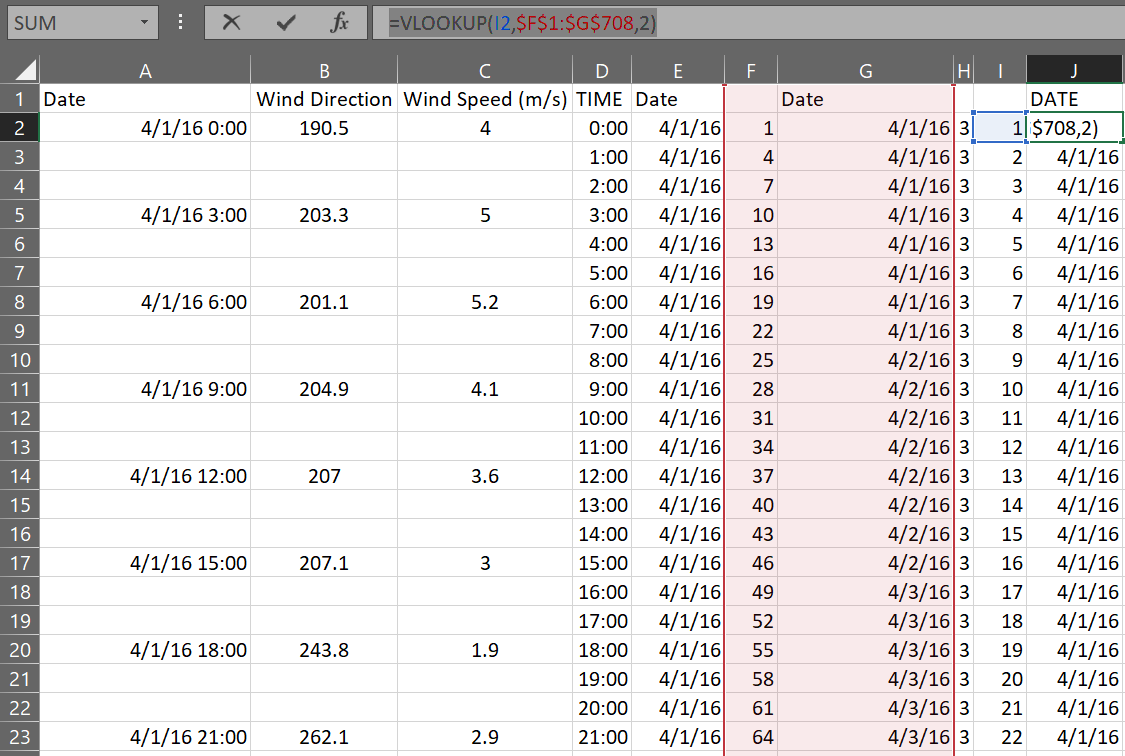Click column G date cell in row 18

865,592
